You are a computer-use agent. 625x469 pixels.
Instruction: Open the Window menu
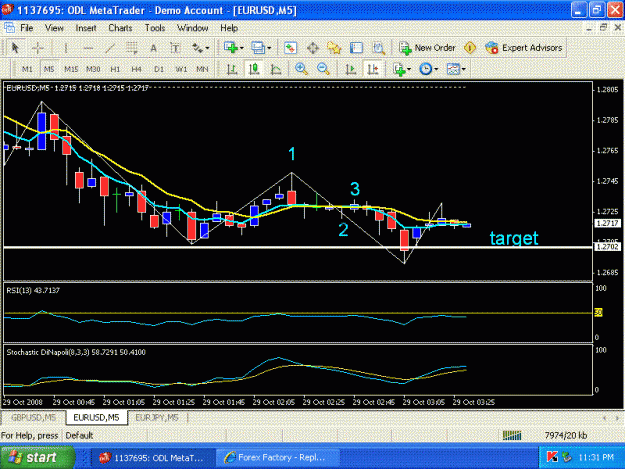pos(193,28)
